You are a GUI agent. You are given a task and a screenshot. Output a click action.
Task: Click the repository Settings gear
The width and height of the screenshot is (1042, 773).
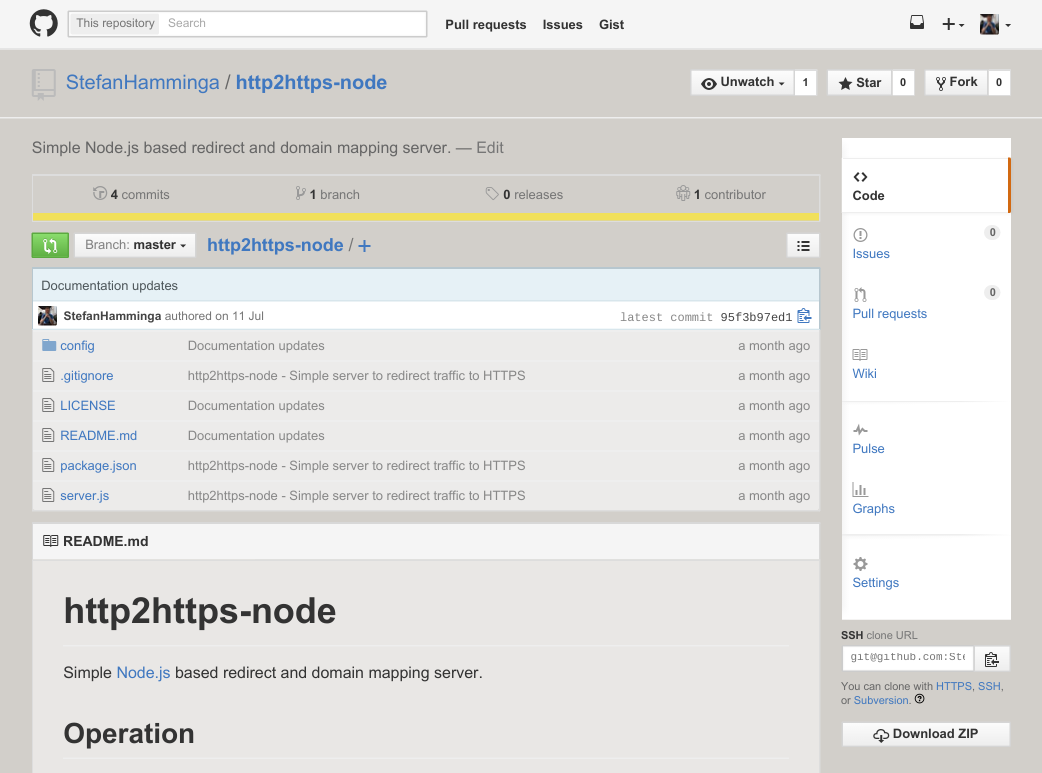point(858,564)
